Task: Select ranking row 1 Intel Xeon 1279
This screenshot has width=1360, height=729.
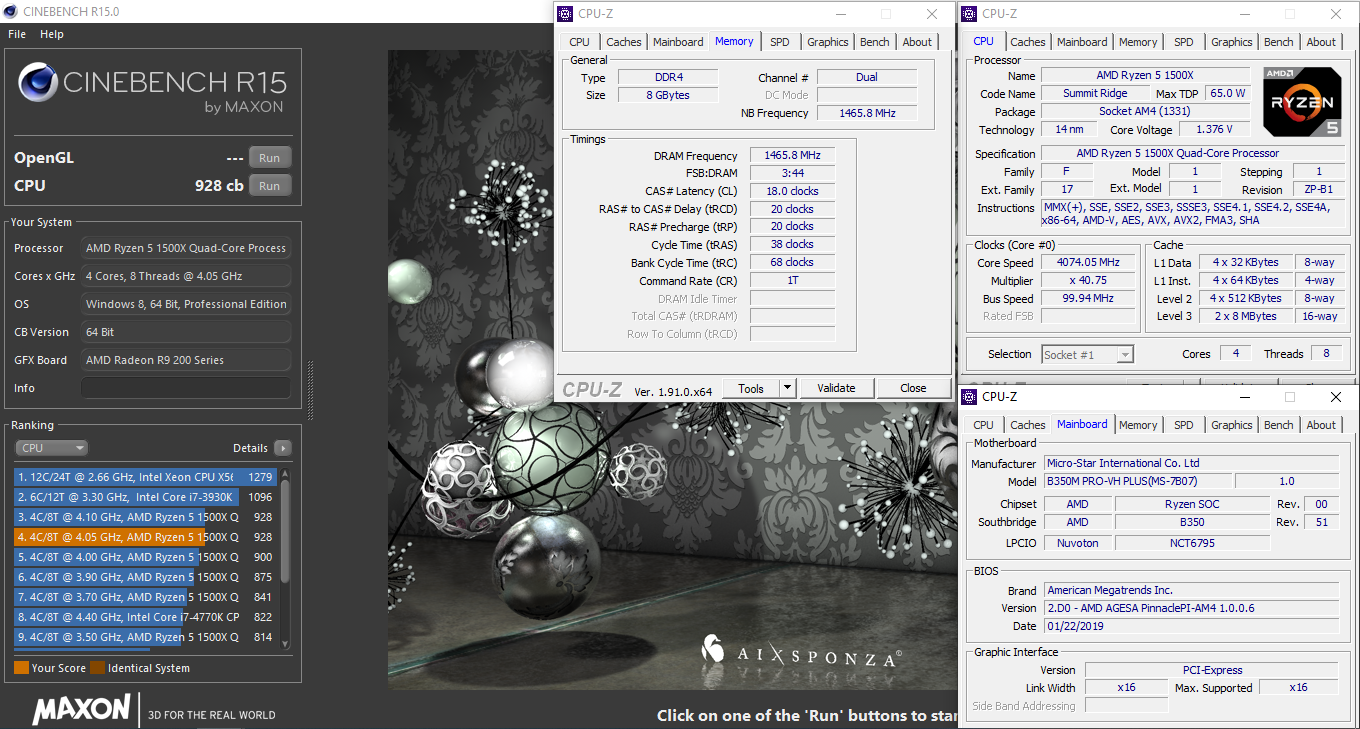Action: [146, 477]
